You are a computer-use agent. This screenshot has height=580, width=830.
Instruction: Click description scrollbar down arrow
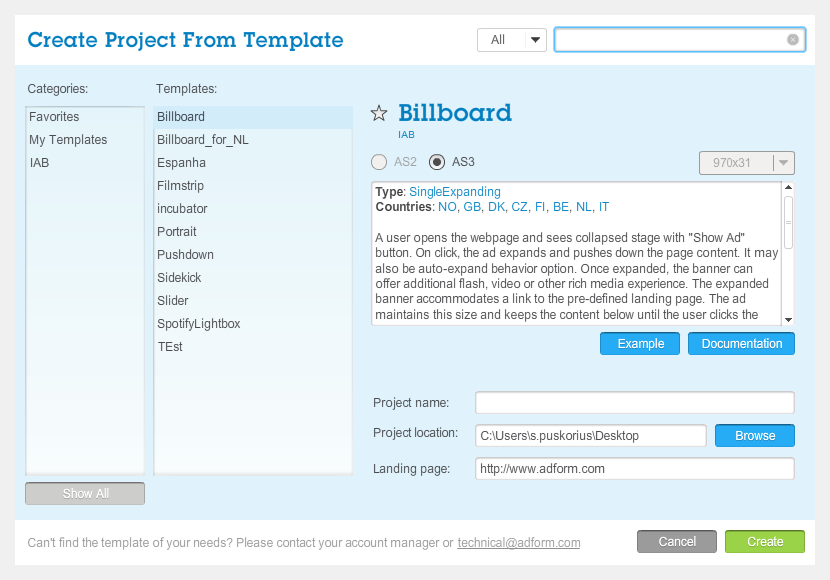tap(788, 320)
